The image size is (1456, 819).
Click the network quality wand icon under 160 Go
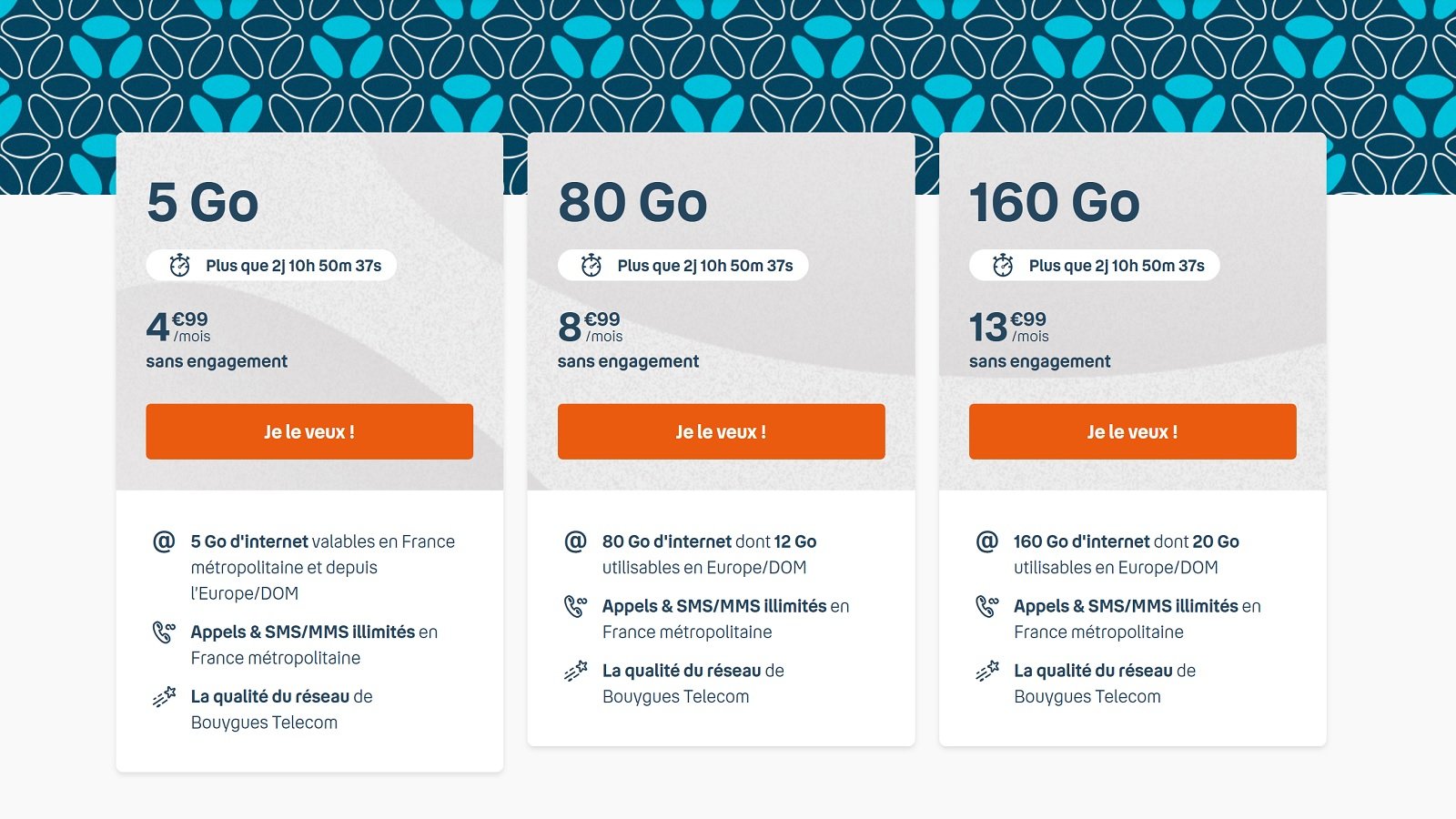(986, 670)
